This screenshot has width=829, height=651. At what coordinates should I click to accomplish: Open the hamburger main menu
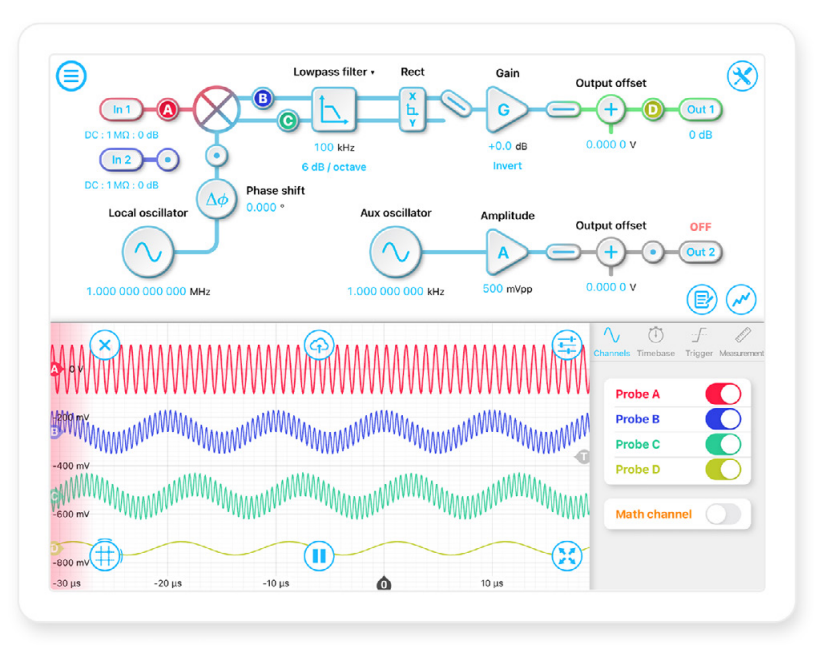(71, 75)
